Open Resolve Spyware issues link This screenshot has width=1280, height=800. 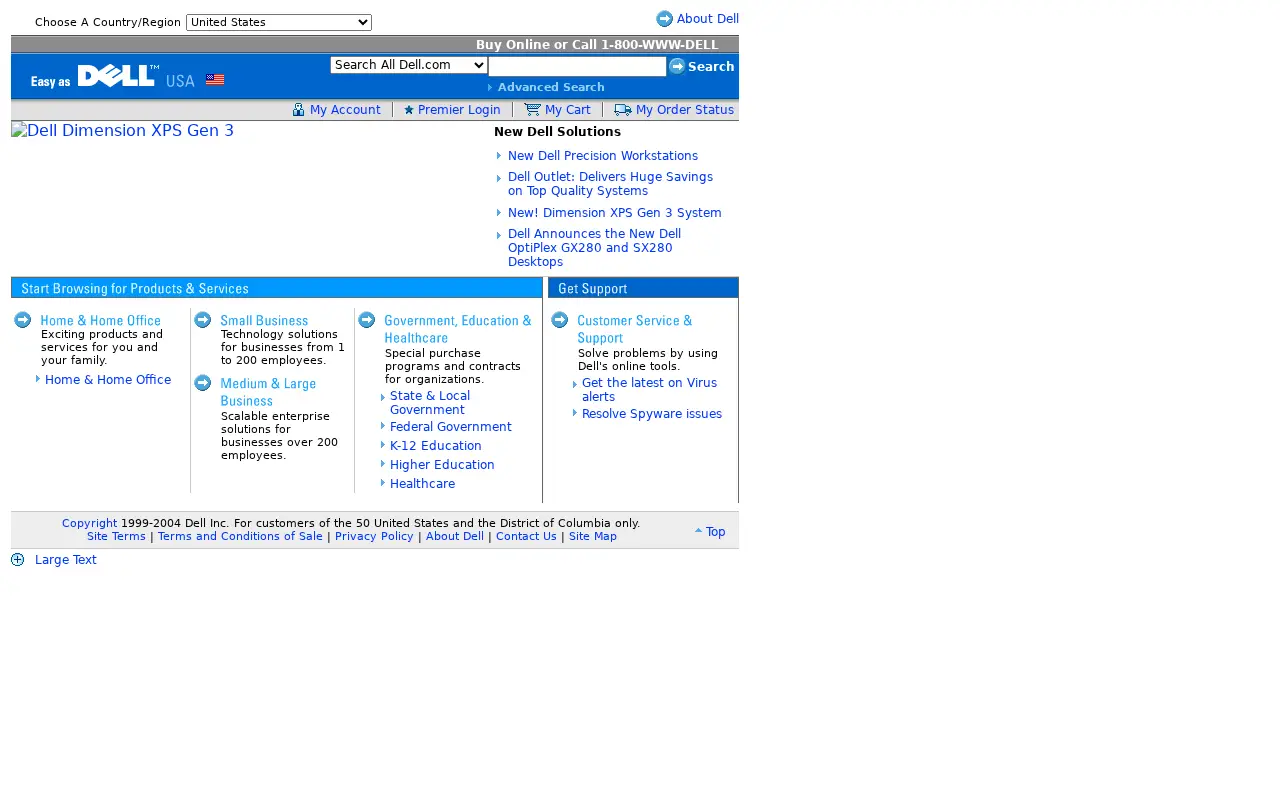click(652, 414)
